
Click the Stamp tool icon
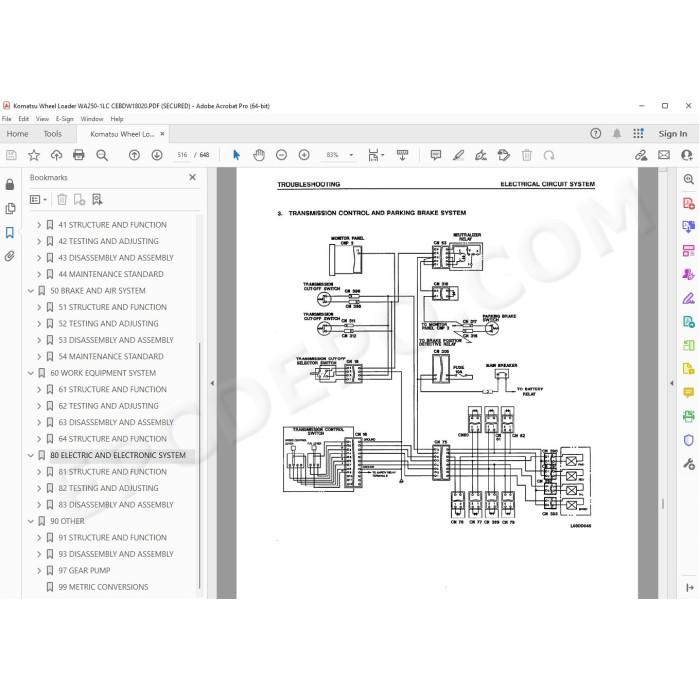(x=504, y=155)
